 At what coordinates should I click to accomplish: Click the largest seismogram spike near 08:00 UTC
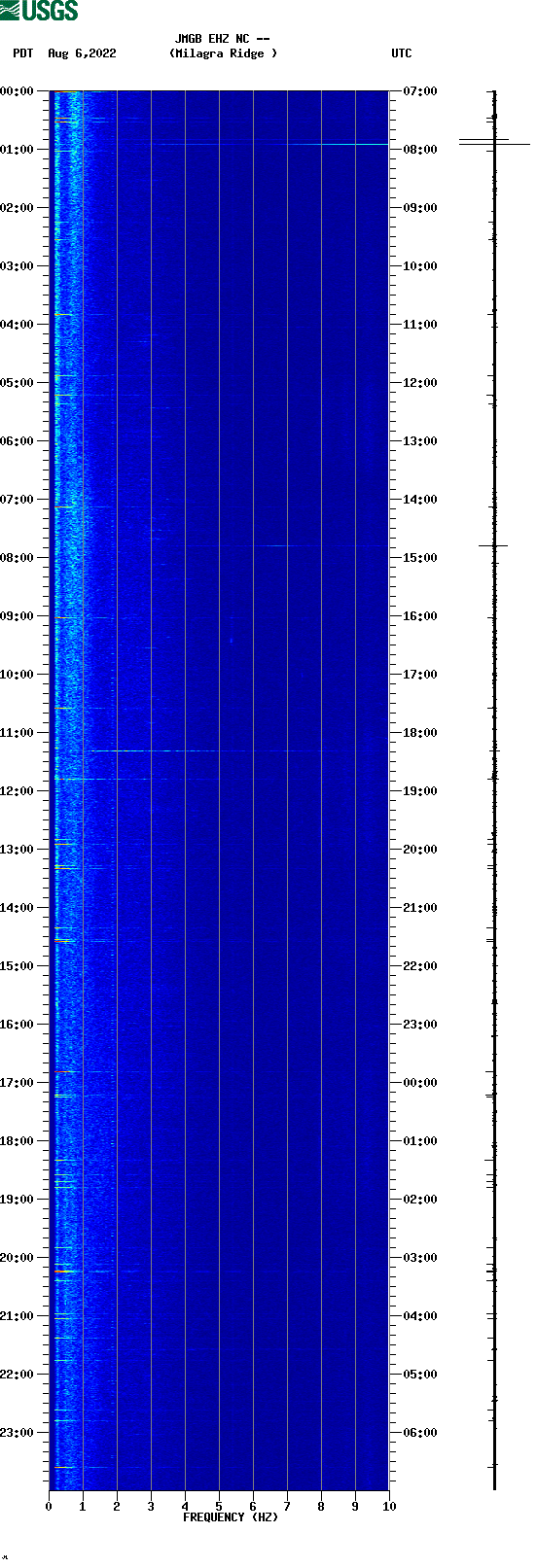click(494, 144)
